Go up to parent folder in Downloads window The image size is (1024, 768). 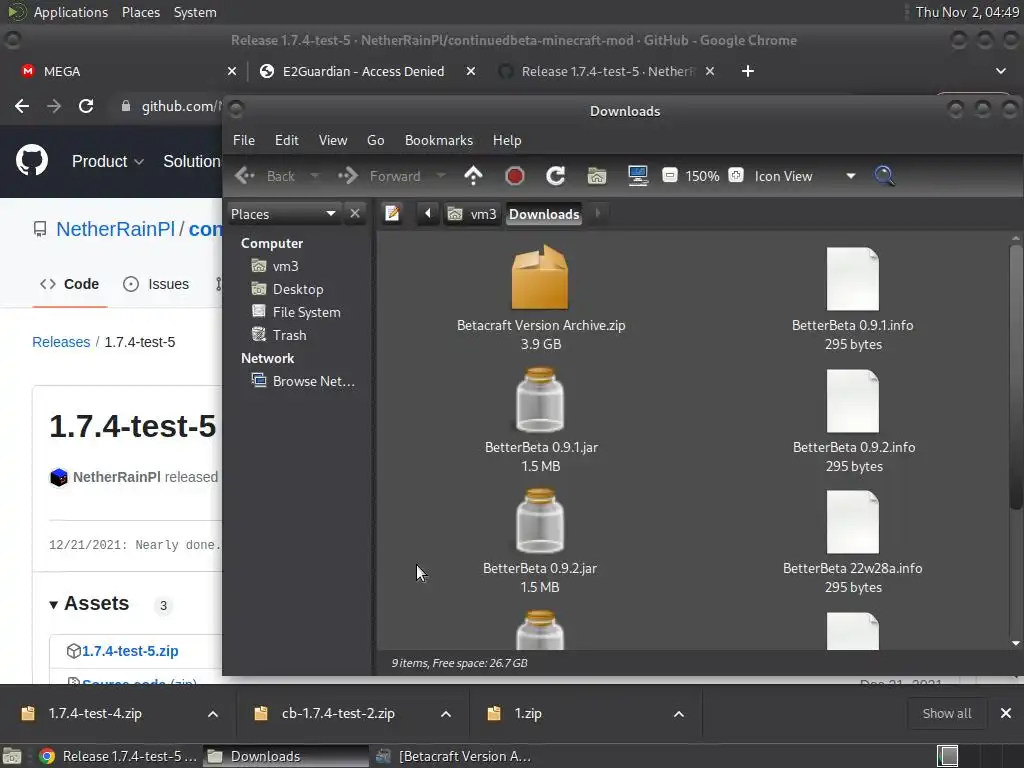click(473, 176)
